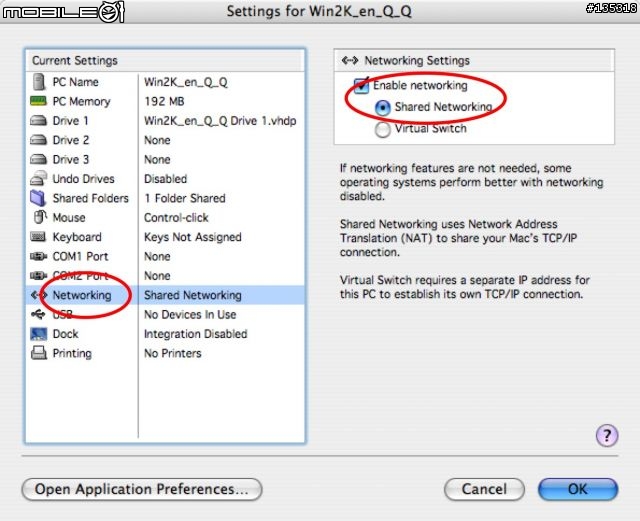Select the COM1 Port setting label
Viewport: 640px width, 521px height.
click(x=80, y=256)
